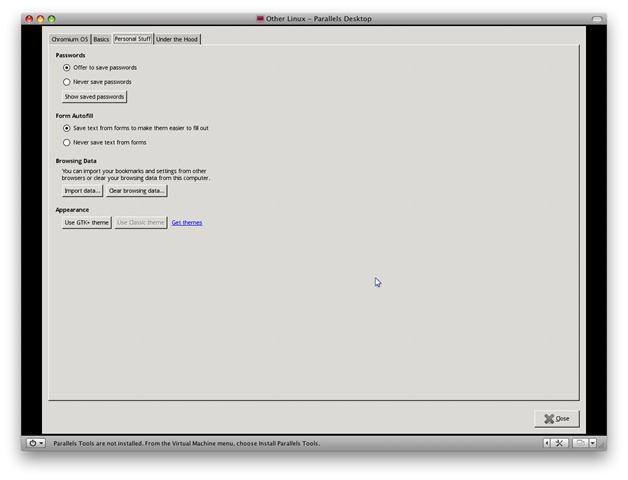The height and width of the screenshot is (480, 628).
Task: Expand the dropdown arrow beside folder icon
Action: [592, 443]
